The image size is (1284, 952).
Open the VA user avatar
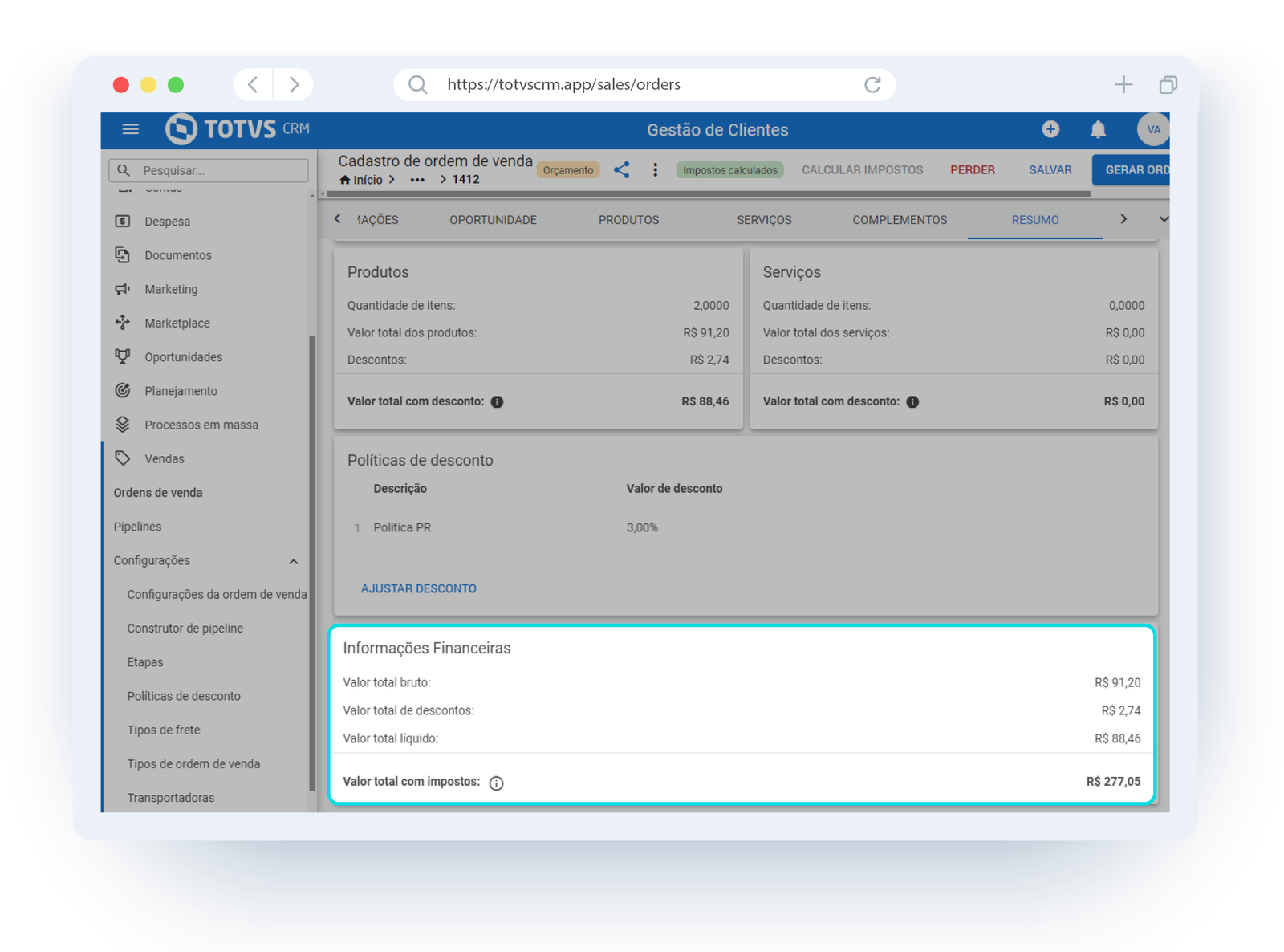[x=1153, y=129]
